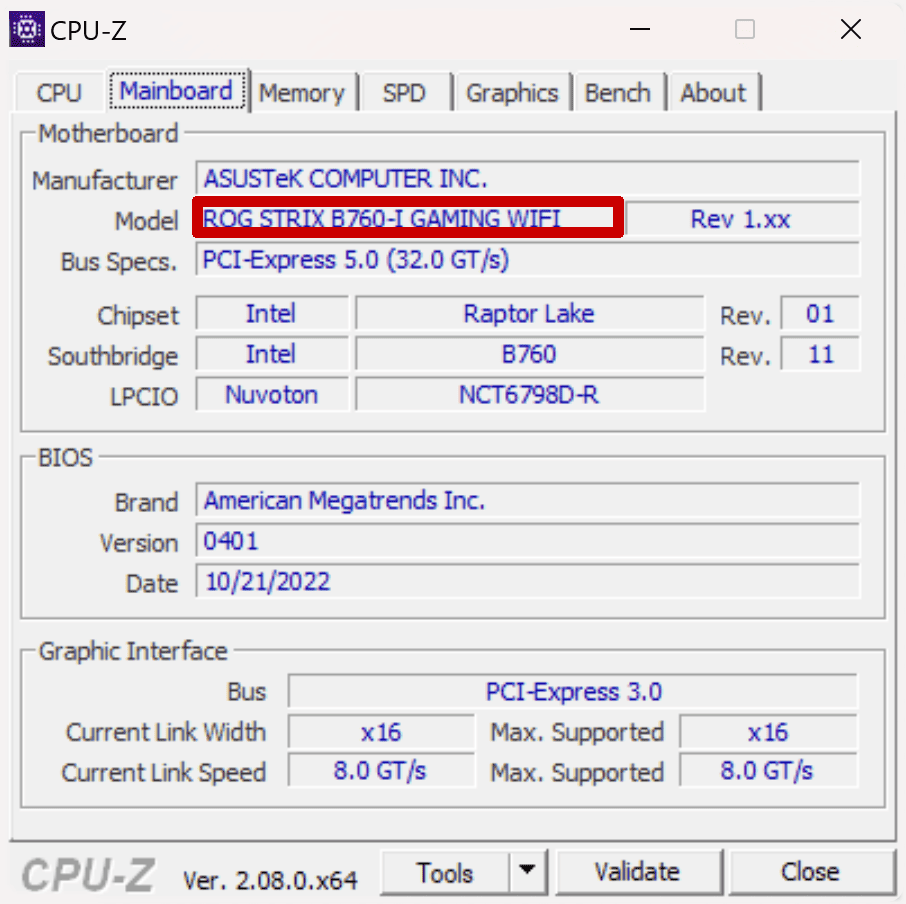The width and height of the screenshot is (906, 904).
Task: Click the American Megatrends Inc. BIOS brand
Action: click(527, 500)
